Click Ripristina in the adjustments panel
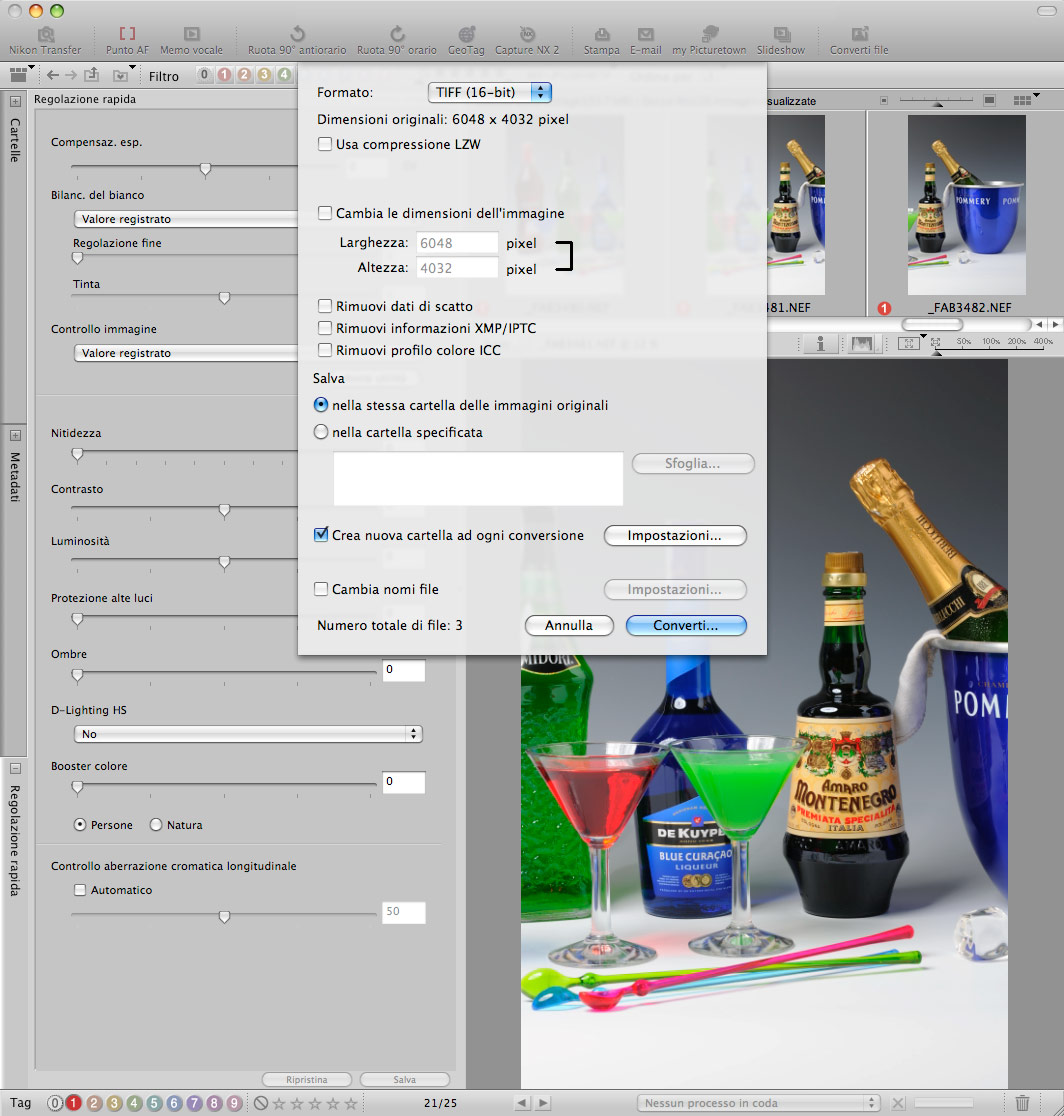This screenshot has height=1116, width=1064. click(307, 1080)
